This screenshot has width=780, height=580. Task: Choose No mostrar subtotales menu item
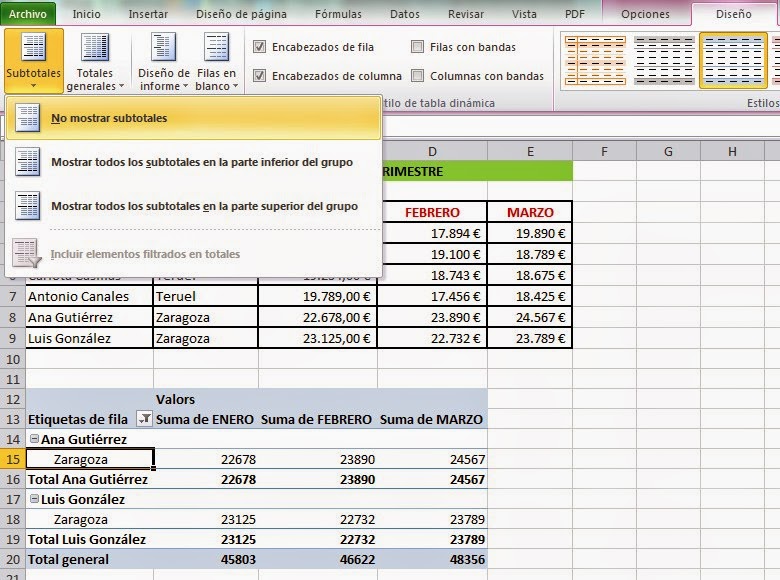(194, 118)
